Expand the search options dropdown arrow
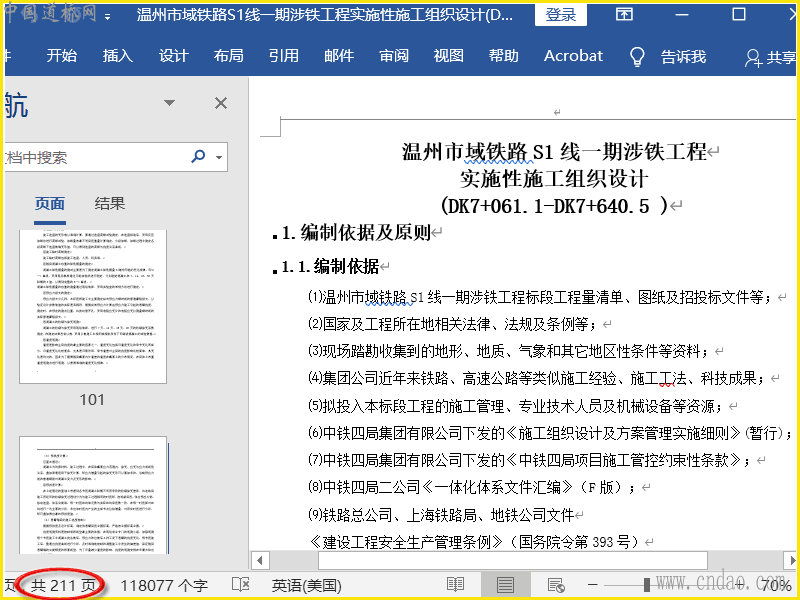 click(x=218, y=157)
